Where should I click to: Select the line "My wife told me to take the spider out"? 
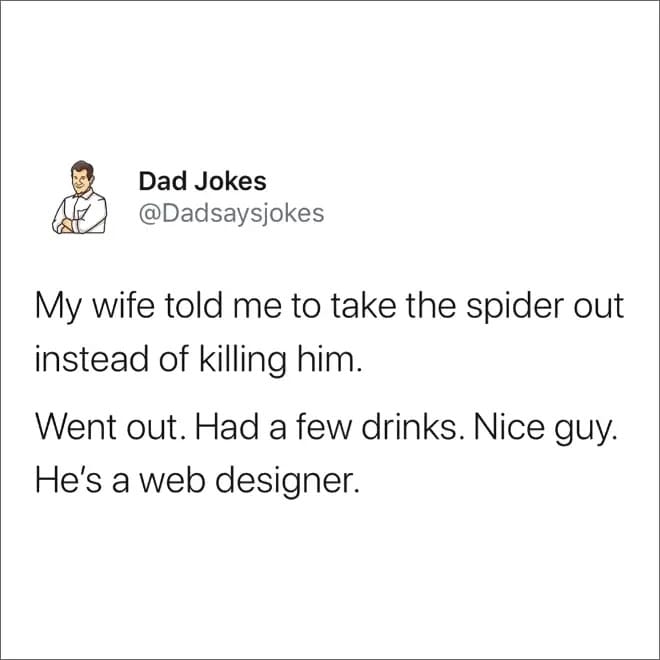coord(329,306)
